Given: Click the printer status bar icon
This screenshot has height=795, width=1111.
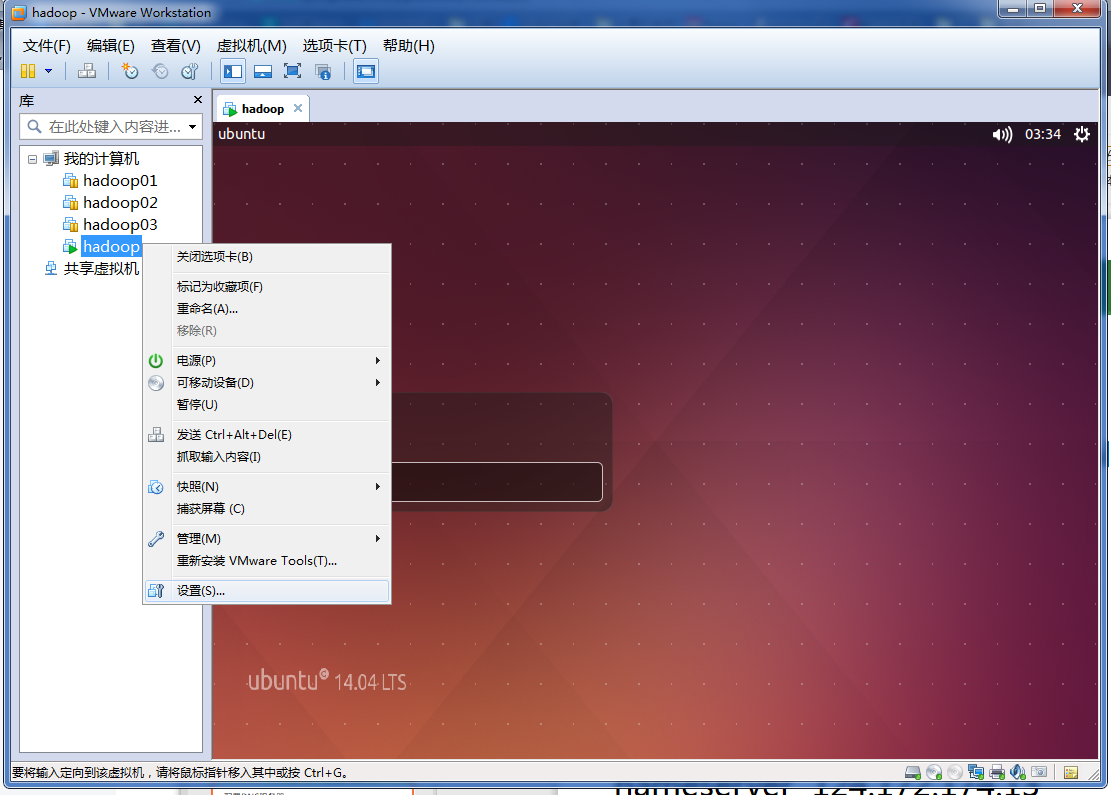Looking at the screenshot, I should click(998, 772).
